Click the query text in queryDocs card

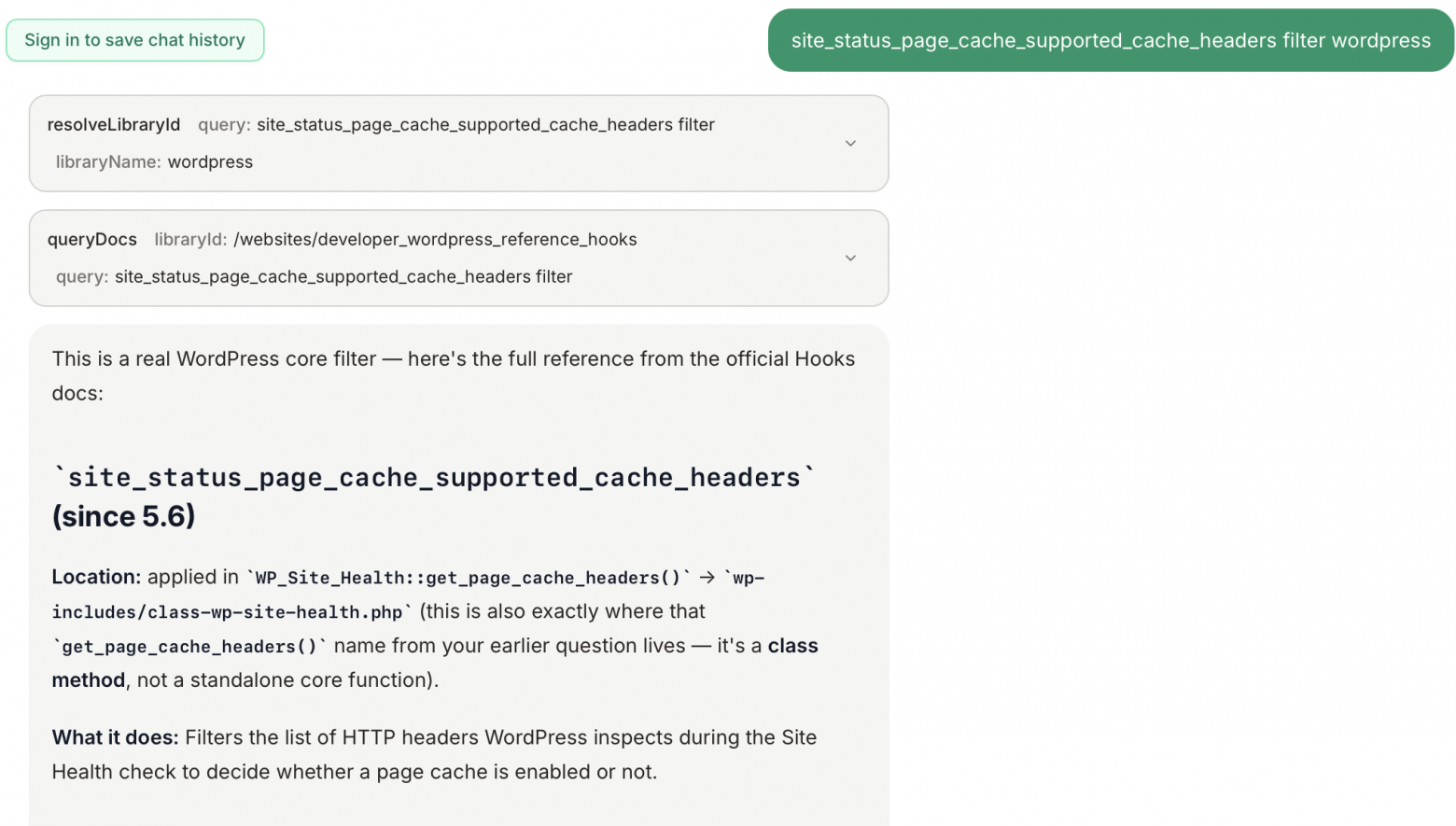point(343,277)
